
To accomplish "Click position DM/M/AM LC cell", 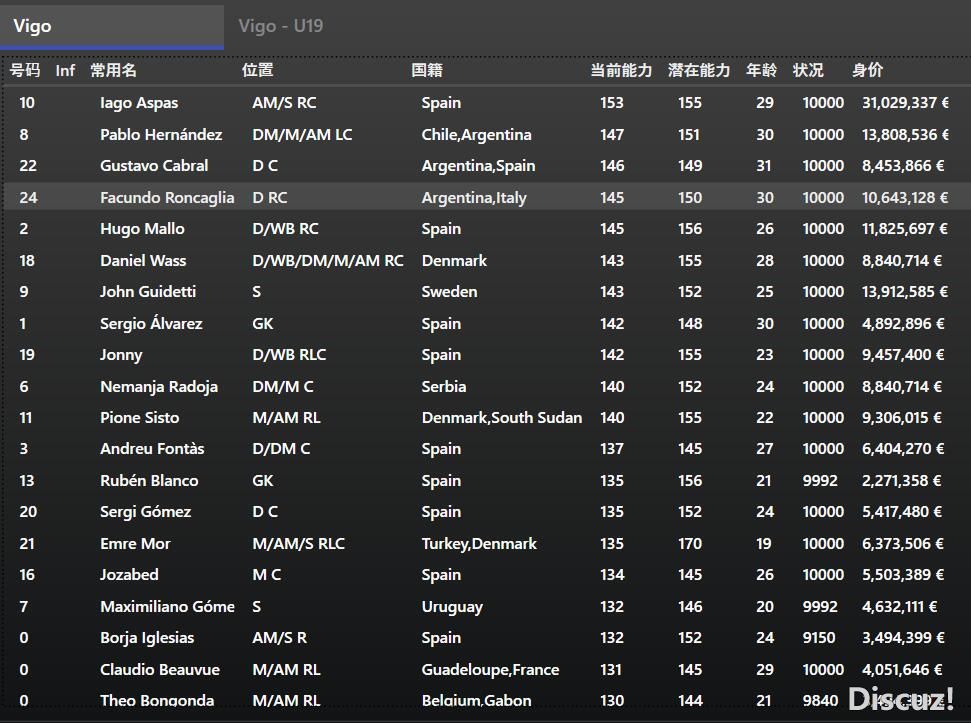I will coord(302,134).
